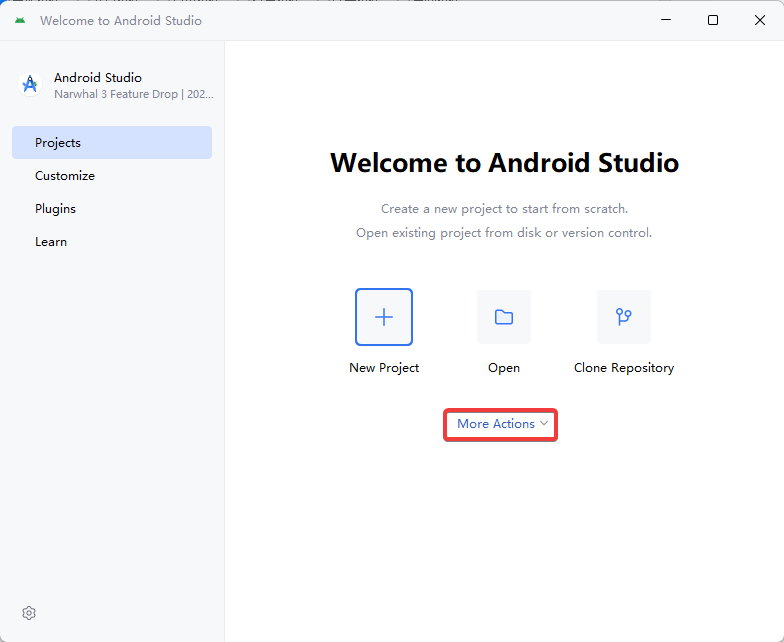Screen dimensions: 784x642
Task: Click the Narwhal 3 Feature Drop version text
Action: pyautogui.click(x=134, y=94)
